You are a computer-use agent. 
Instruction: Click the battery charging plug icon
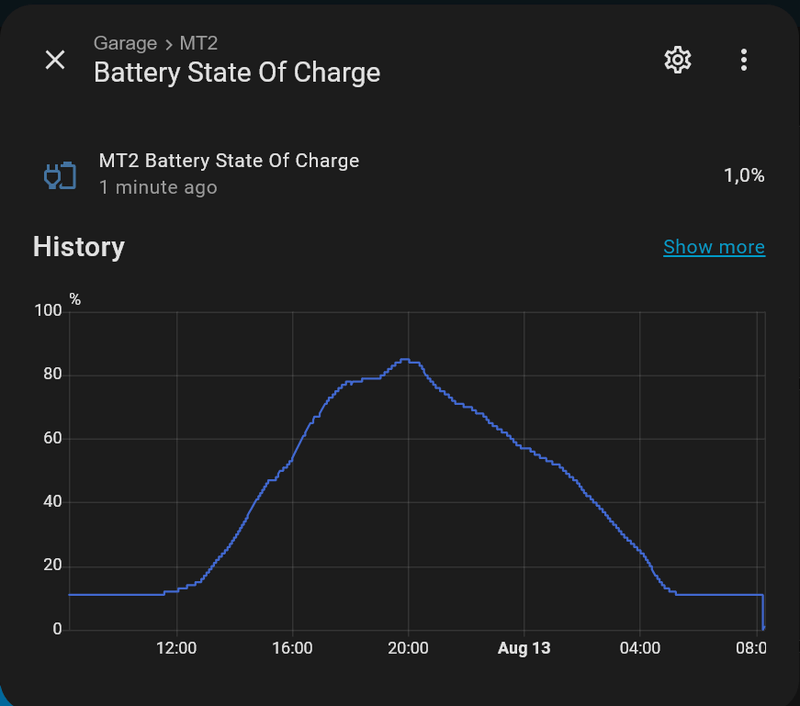pos(59,175)
